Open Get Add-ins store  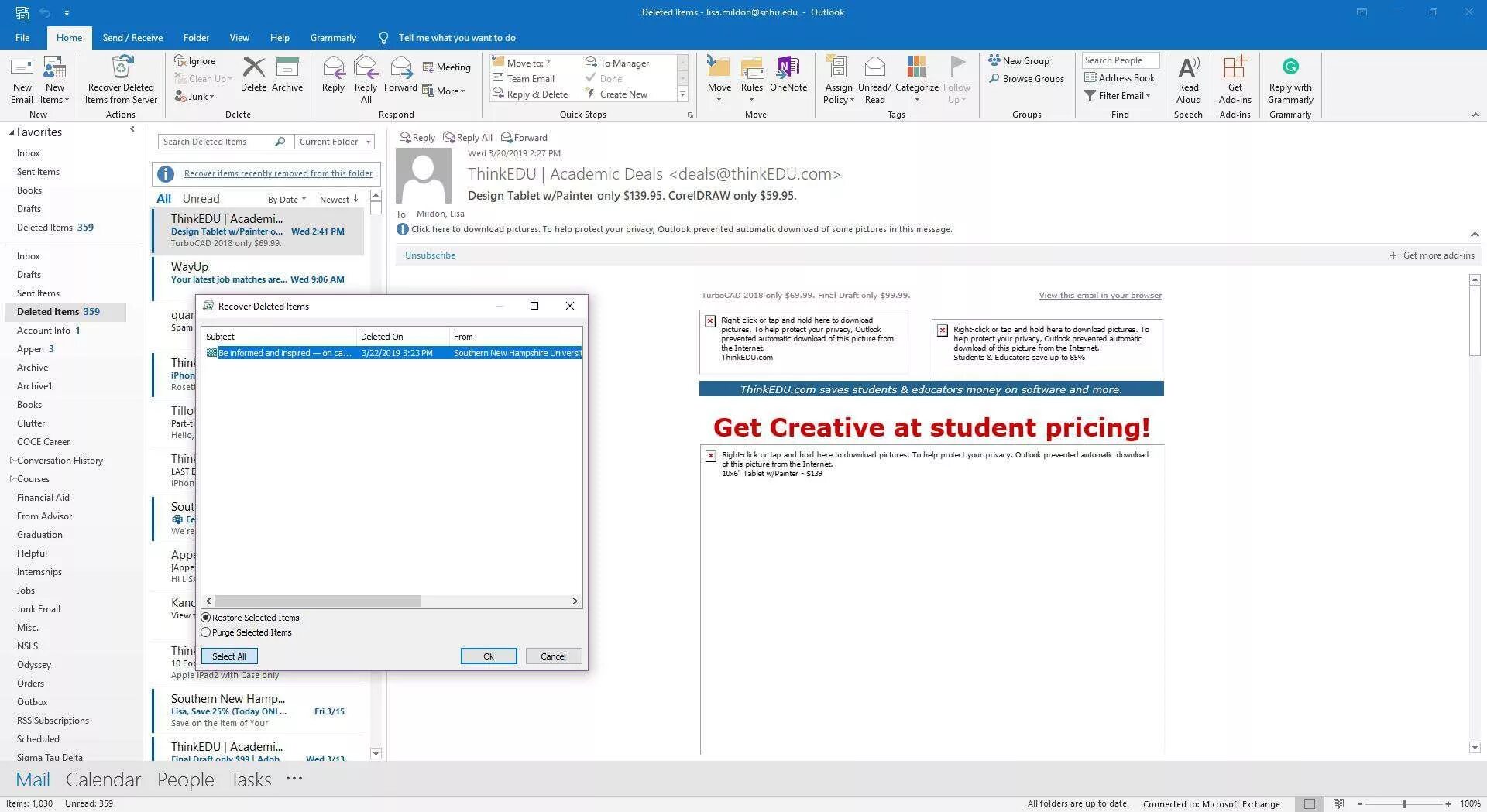(1235, 79)
